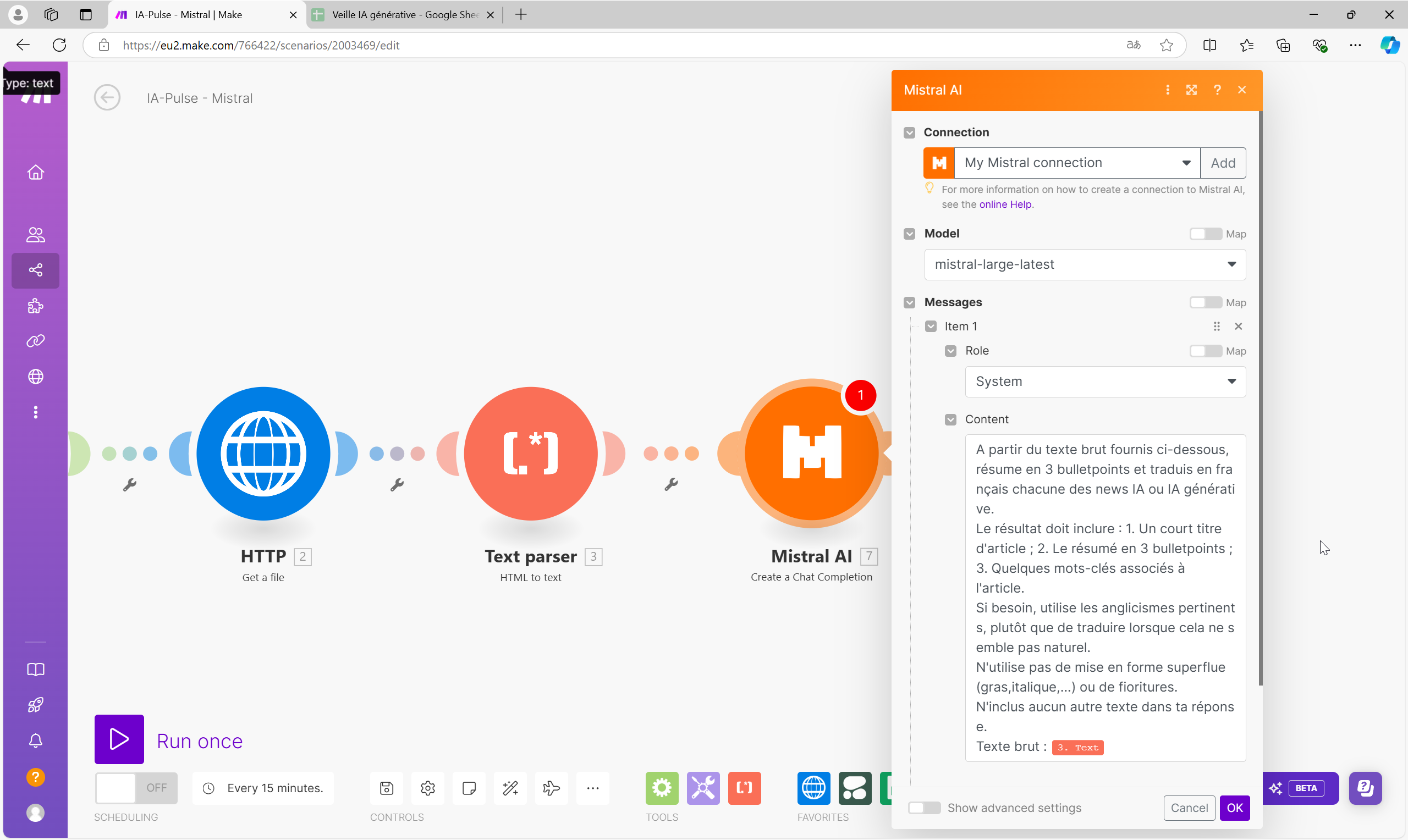Collapse the Model section checkbox
Viewport: 1408px width, 840px height.
tap(909, 234)
